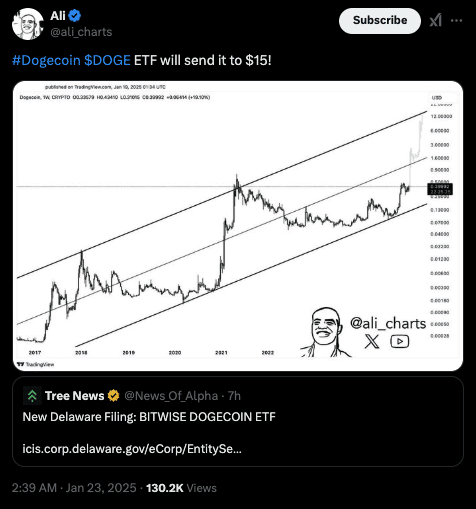The height and width of the screenshot is (509, 476).
Task: Click the Ali display name
Action: (x=58, y=15)
